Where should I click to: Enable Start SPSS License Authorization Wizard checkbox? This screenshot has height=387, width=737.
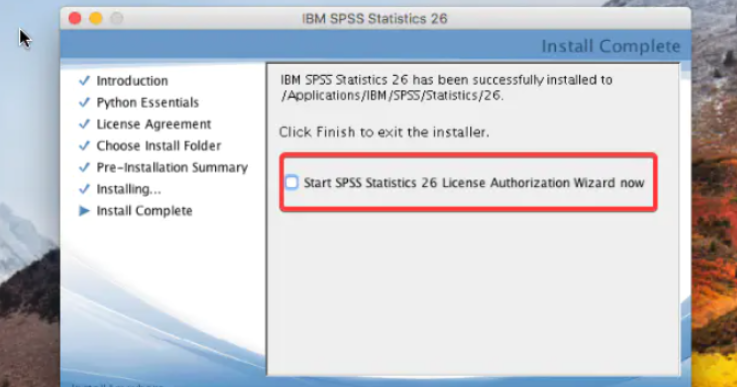[x=291, y=182]
